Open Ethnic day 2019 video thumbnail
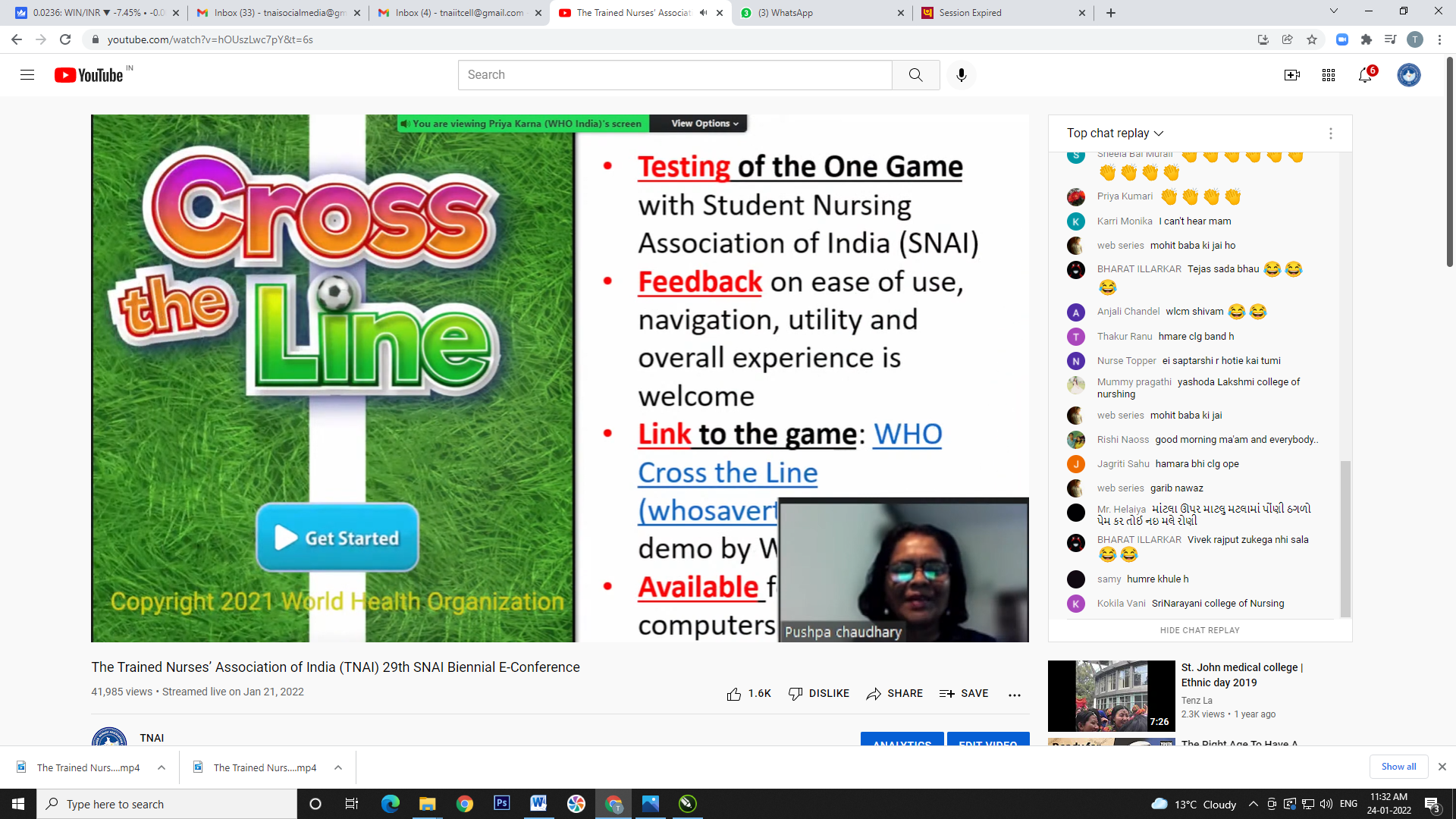Image resolution: width=1456 pixels, height=819 pixels. pos(1111,695)
